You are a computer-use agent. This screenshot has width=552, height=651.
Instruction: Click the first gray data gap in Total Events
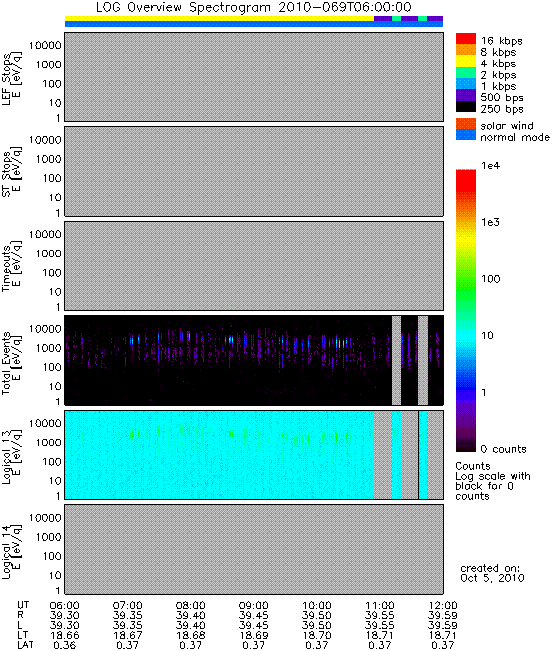tap(396, 360)
